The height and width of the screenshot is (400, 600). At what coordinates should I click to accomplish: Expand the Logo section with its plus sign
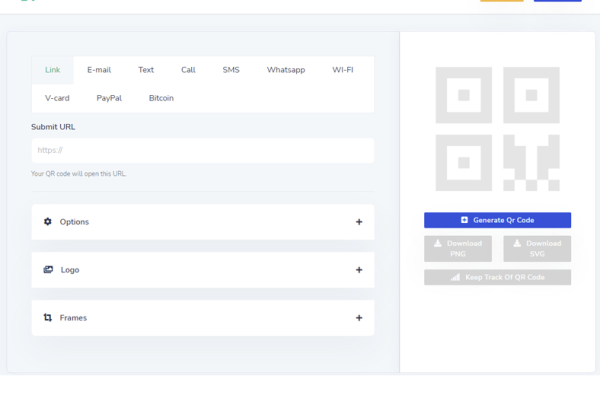(359, 270)
